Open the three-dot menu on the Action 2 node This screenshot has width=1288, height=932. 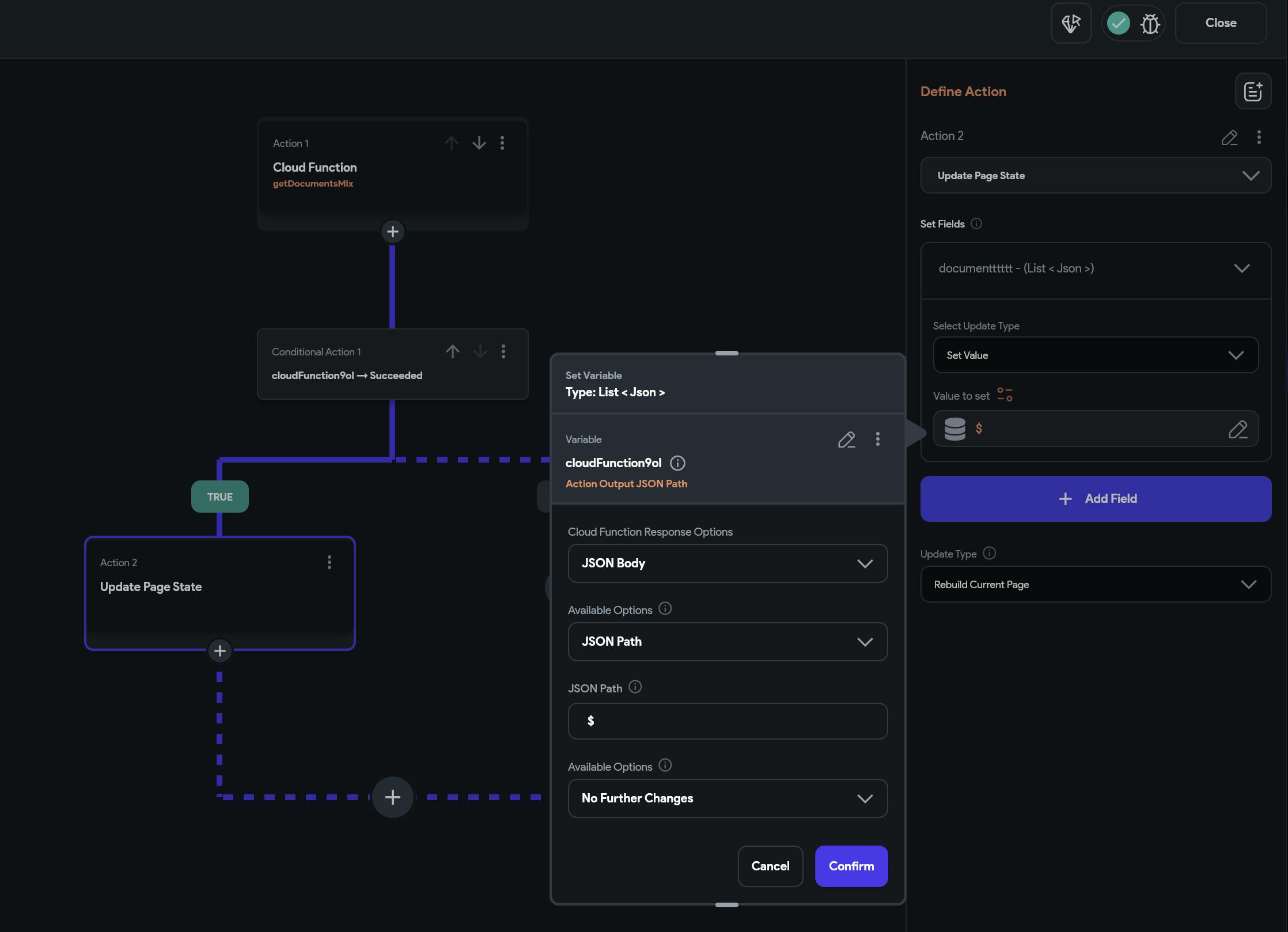pos(329,562)
